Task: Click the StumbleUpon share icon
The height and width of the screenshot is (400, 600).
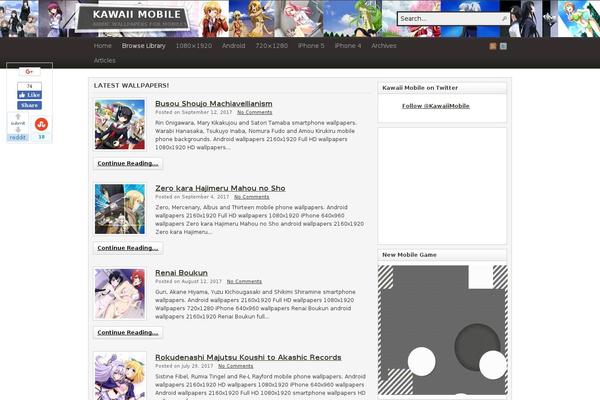Action: [41, 124]
